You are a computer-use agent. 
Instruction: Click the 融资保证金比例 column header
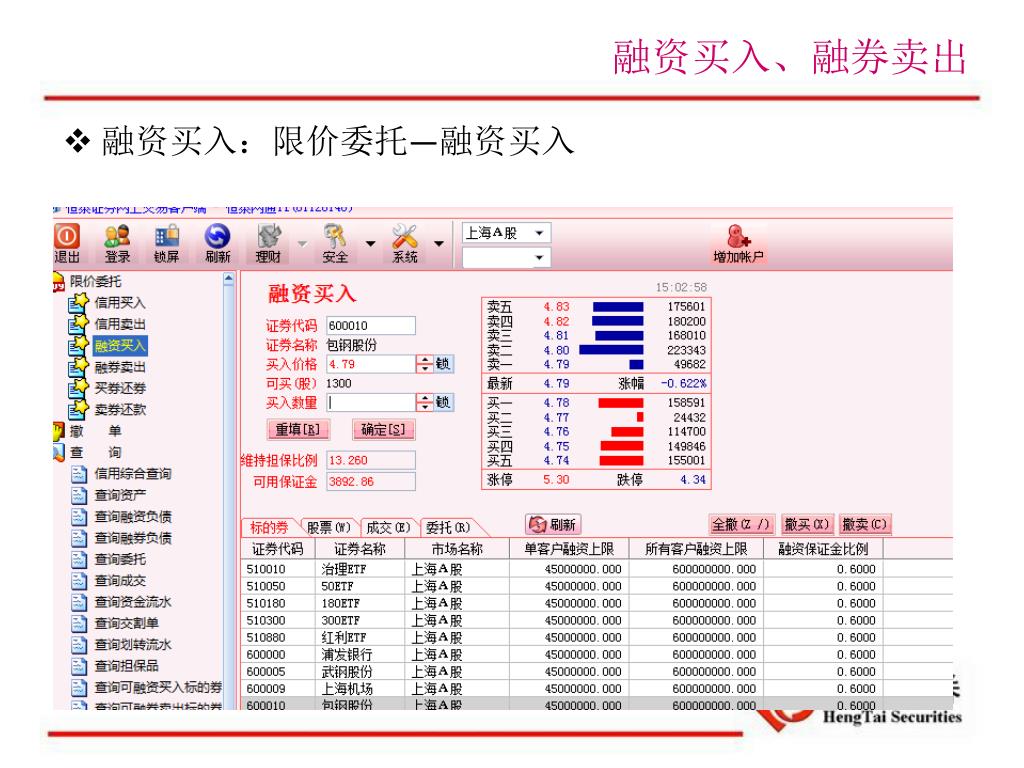coord(824,549)
